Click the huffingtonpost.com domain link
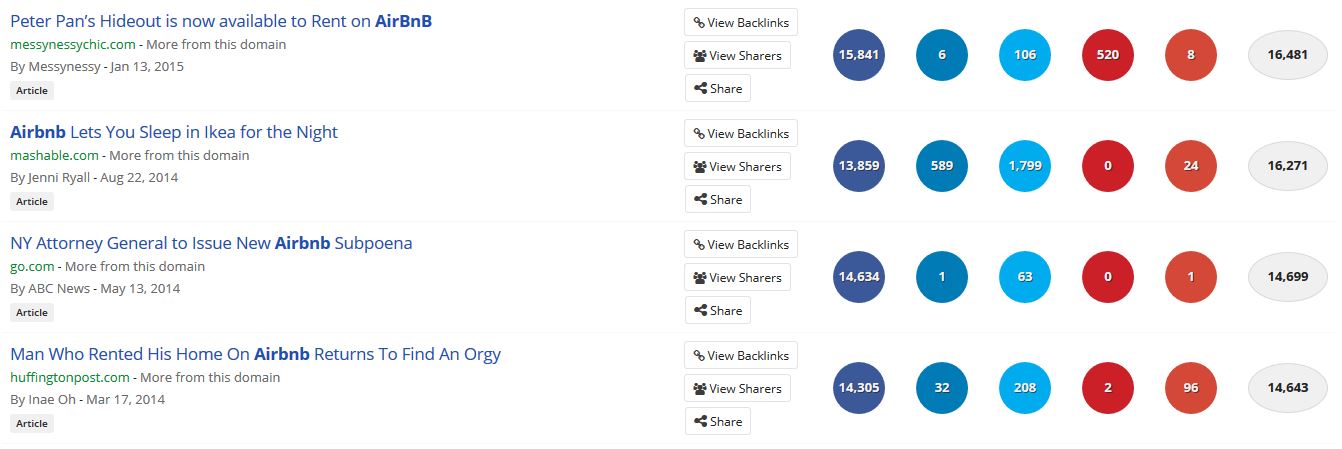The height and width of the screenshot is (449, 1342). click(70, 377)
